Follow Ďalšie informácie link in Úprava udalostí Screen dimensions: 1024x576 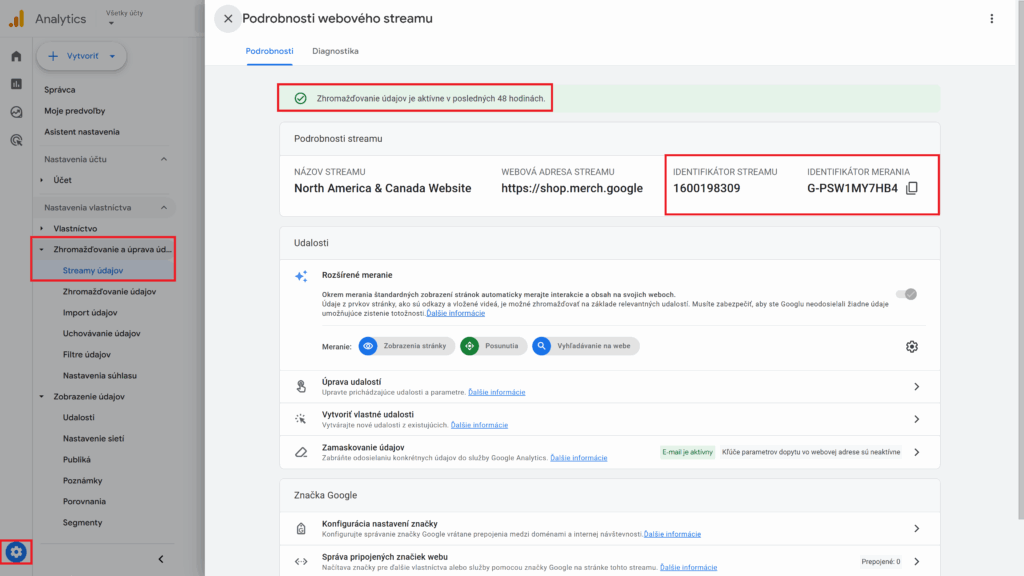tap(496, 392)
